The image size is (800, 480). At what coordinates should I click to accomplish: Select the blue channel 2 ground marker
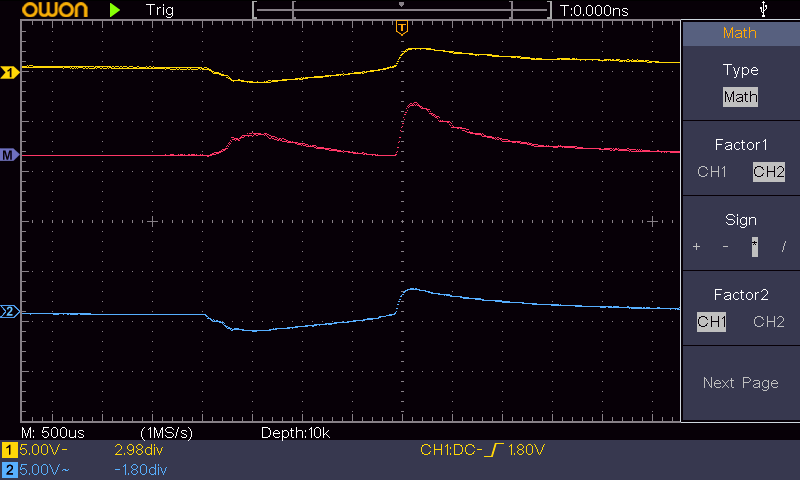[10, 313]
